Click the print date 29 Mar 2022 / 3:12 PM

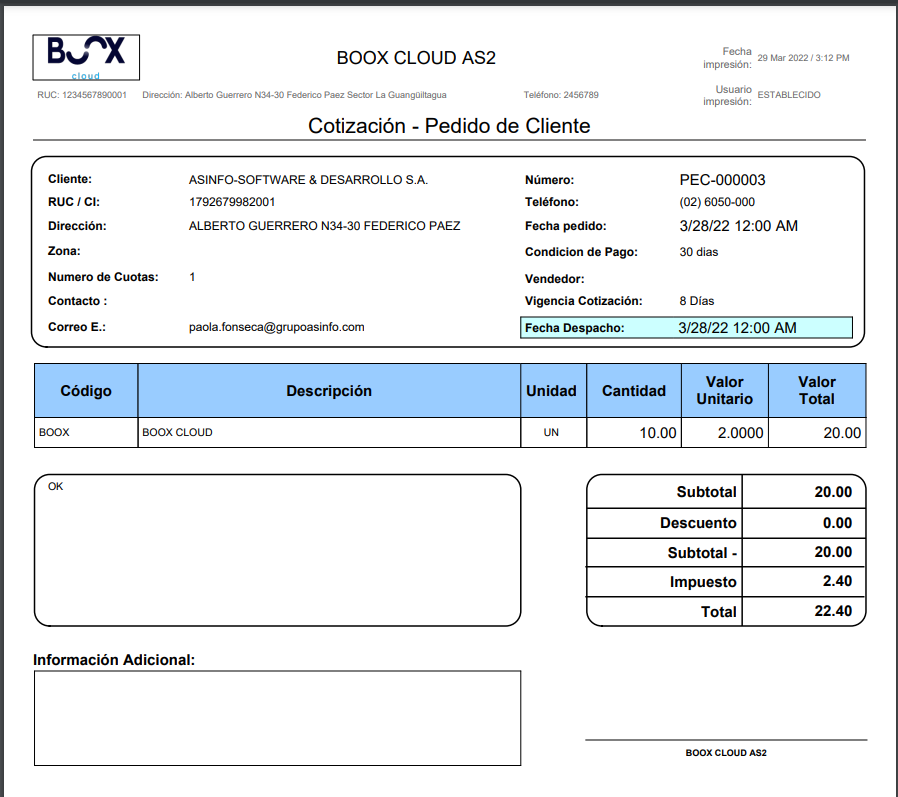(x=803, y=58)
